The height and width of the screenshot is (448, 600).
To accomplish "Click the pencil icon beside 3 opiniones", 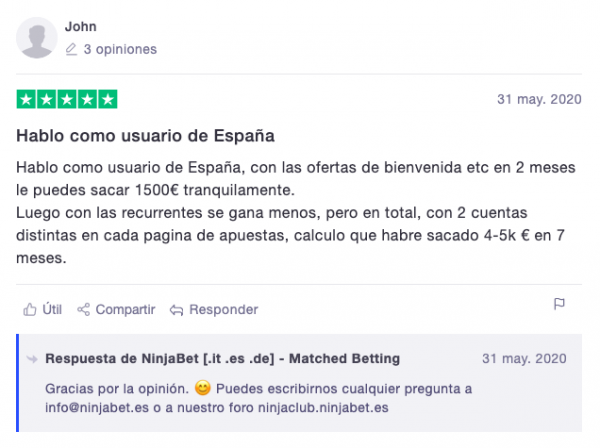I will [71, 49].
